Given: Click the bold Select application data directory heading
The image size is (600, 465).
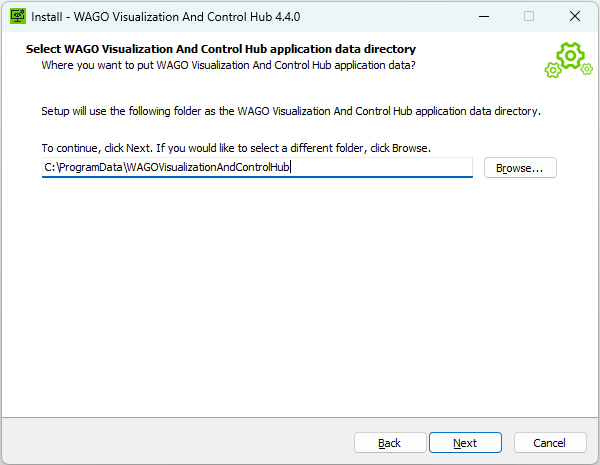Looking at the screenshot, I should 220,49.
